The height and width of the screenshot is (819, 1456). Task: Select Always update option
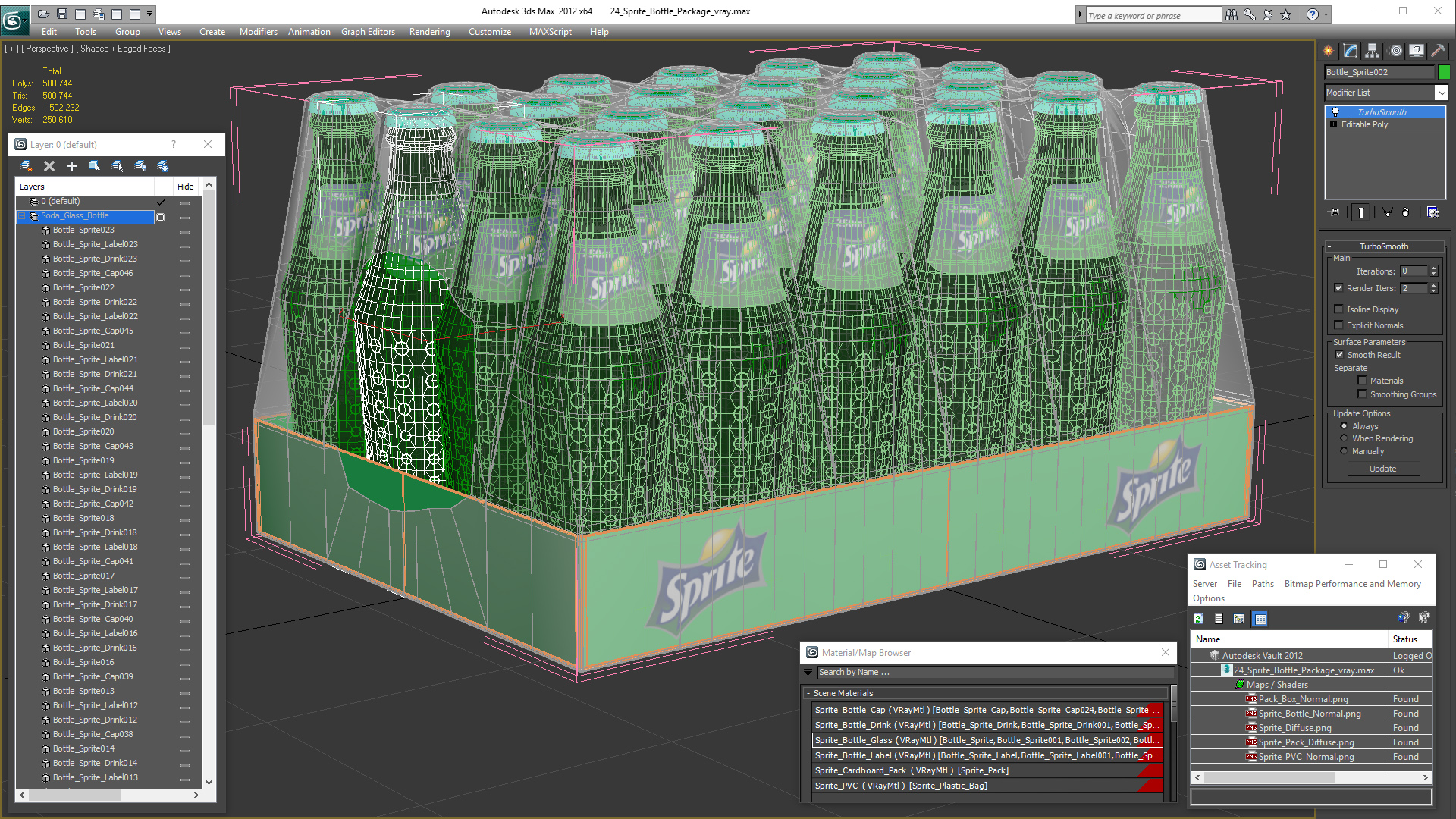pos(1344,426)
